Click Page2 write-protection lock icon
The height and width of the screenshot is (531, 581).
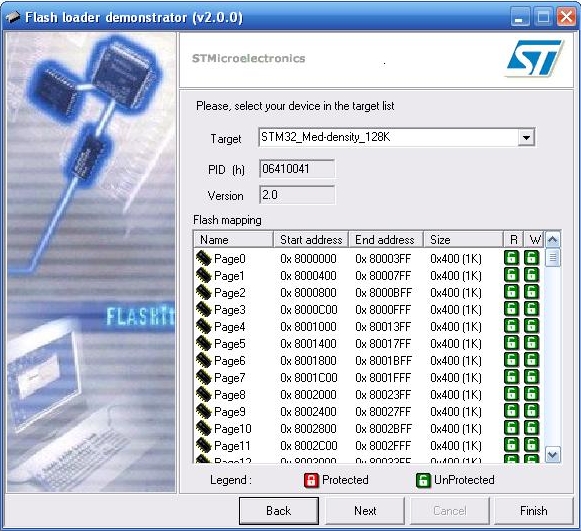[x=531, y=292]
